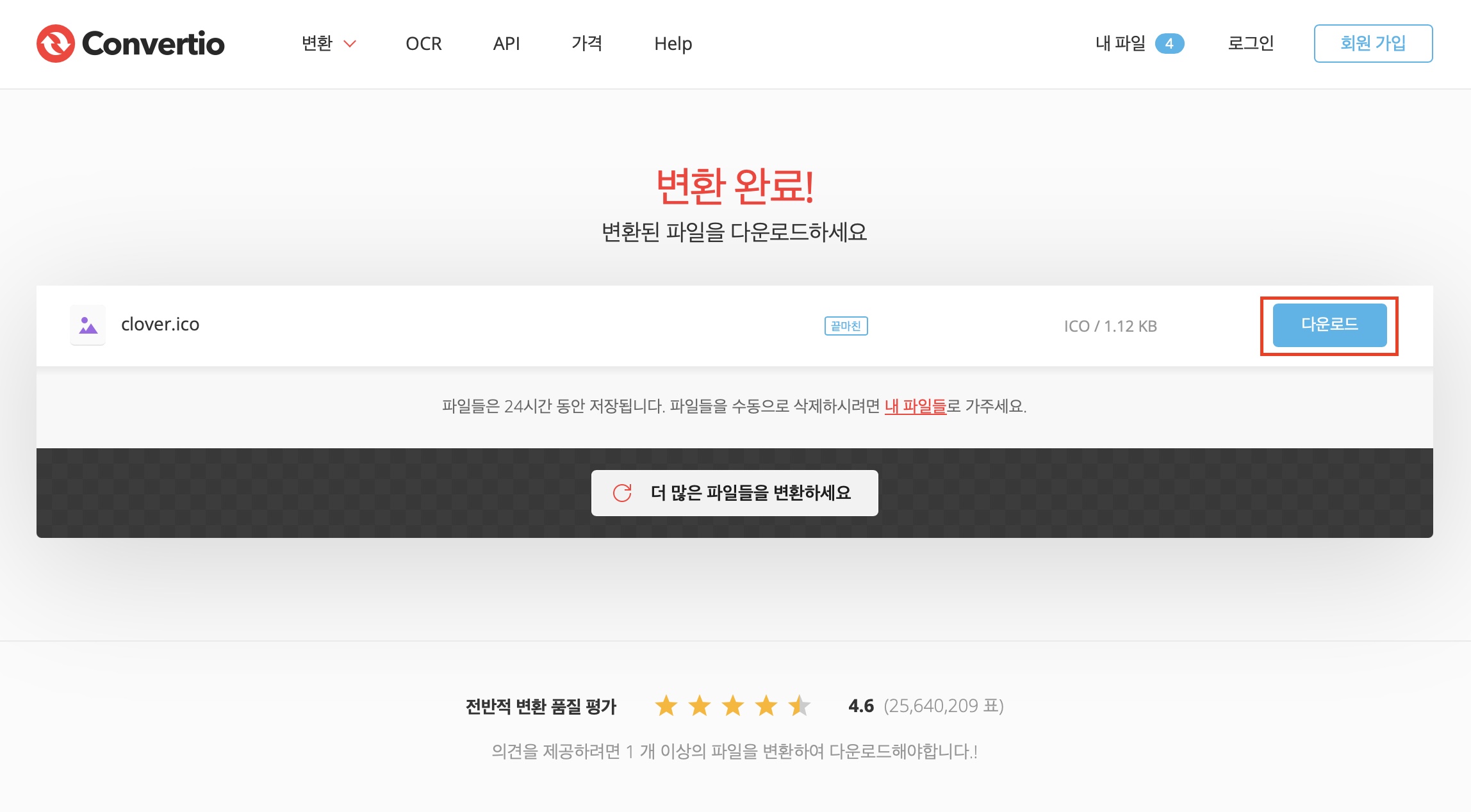1471x812 pixels.
Task: Click the 4.6 rating score
Action: pyautogui.click(x=861, y=706)
